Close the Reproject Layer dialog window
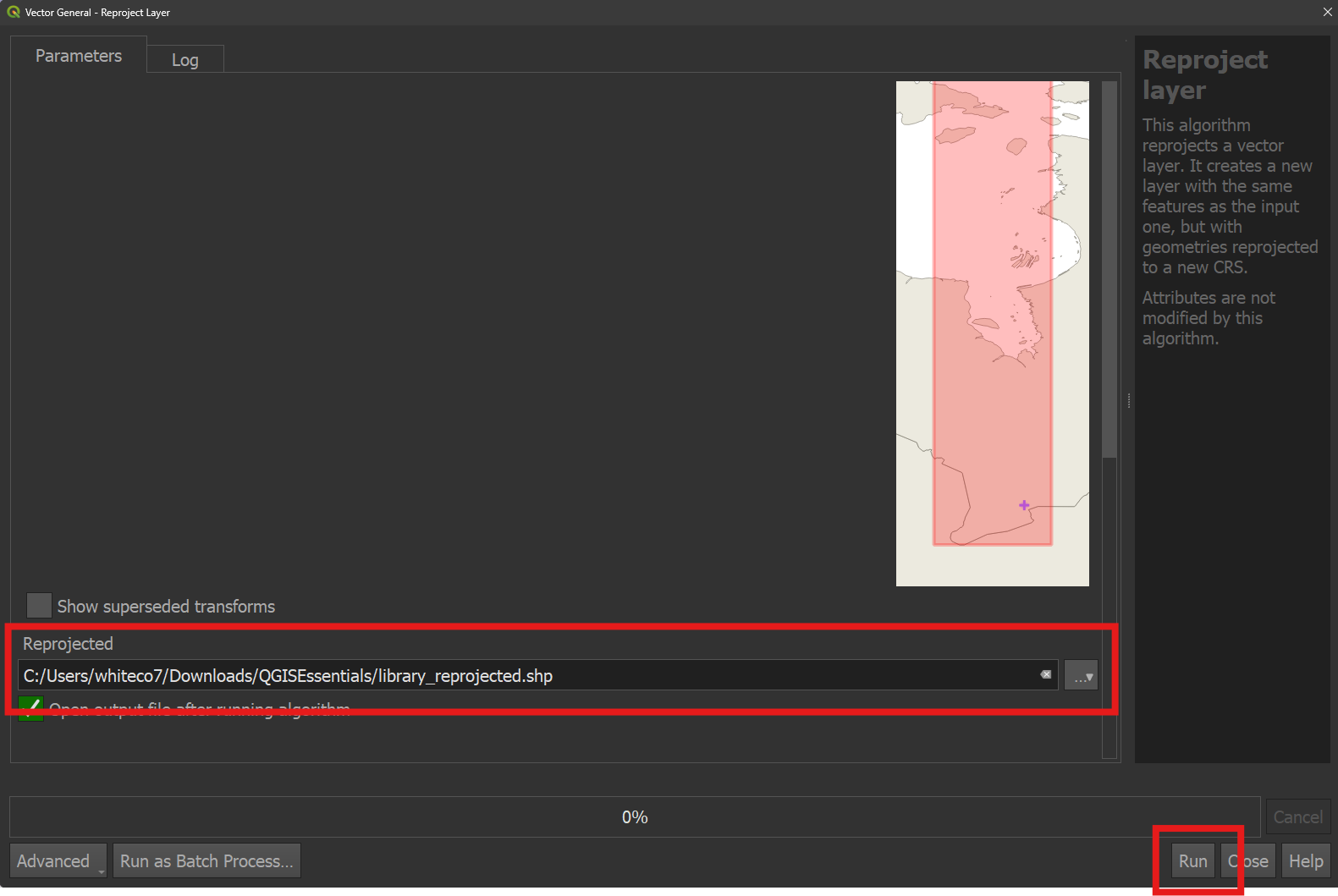The height and width of the screenshot is (896, 1338). [1327, 12]
